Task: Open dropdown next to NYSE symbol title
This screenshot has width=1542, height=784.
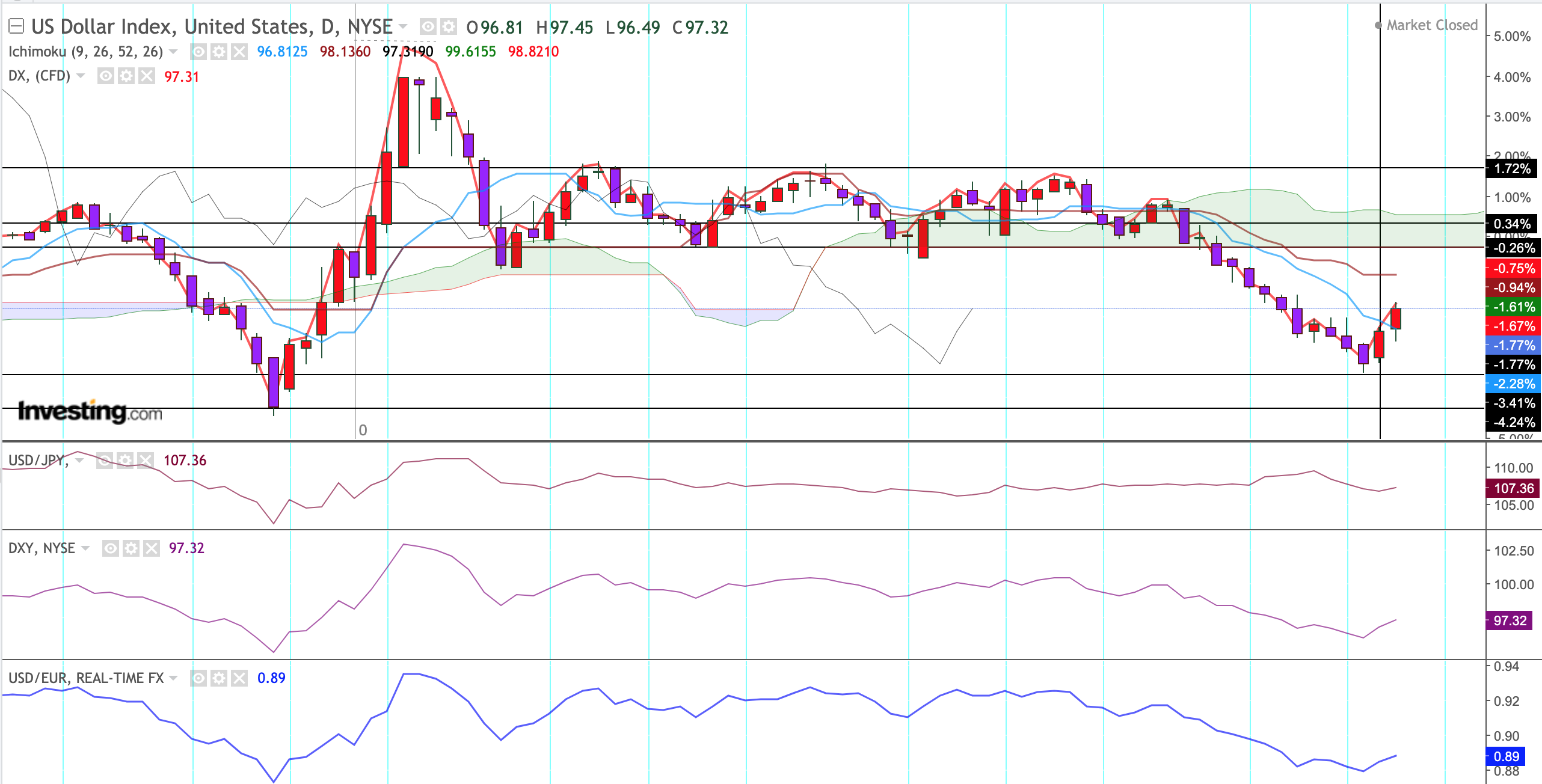Action: 403,26
